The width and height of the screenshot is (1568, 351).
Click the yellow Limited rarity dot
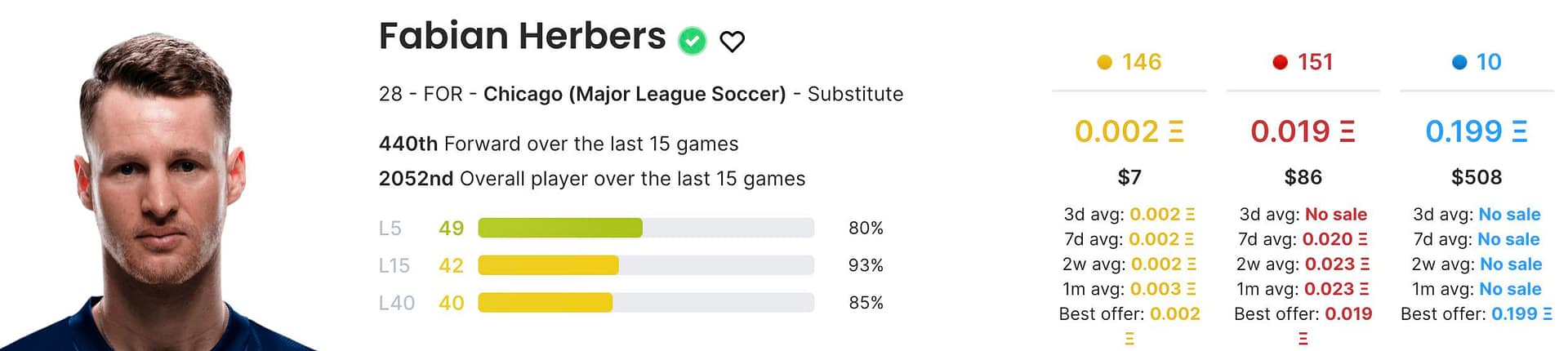coord(1104,62)
